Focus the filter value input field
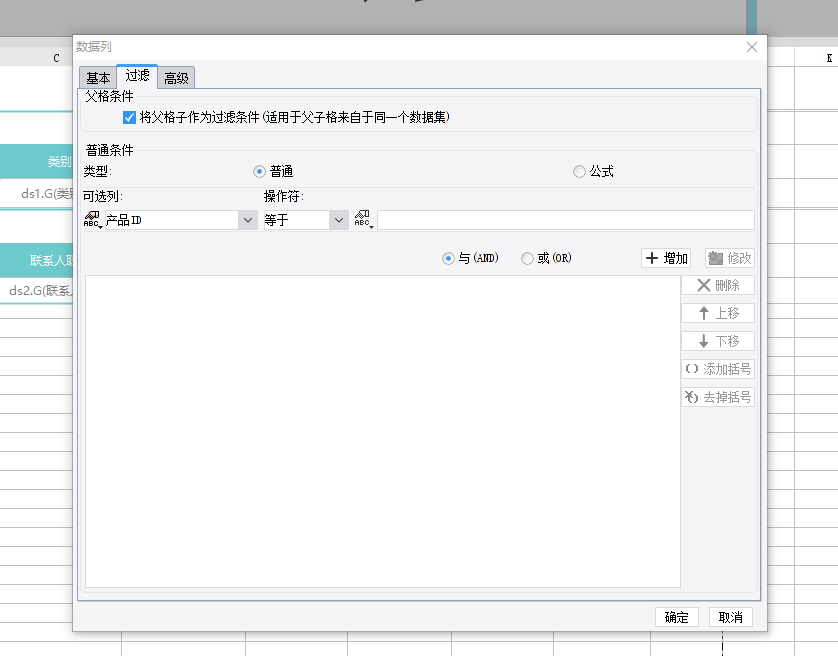Viewport: 838px width, 656px height. click(566, 220)
